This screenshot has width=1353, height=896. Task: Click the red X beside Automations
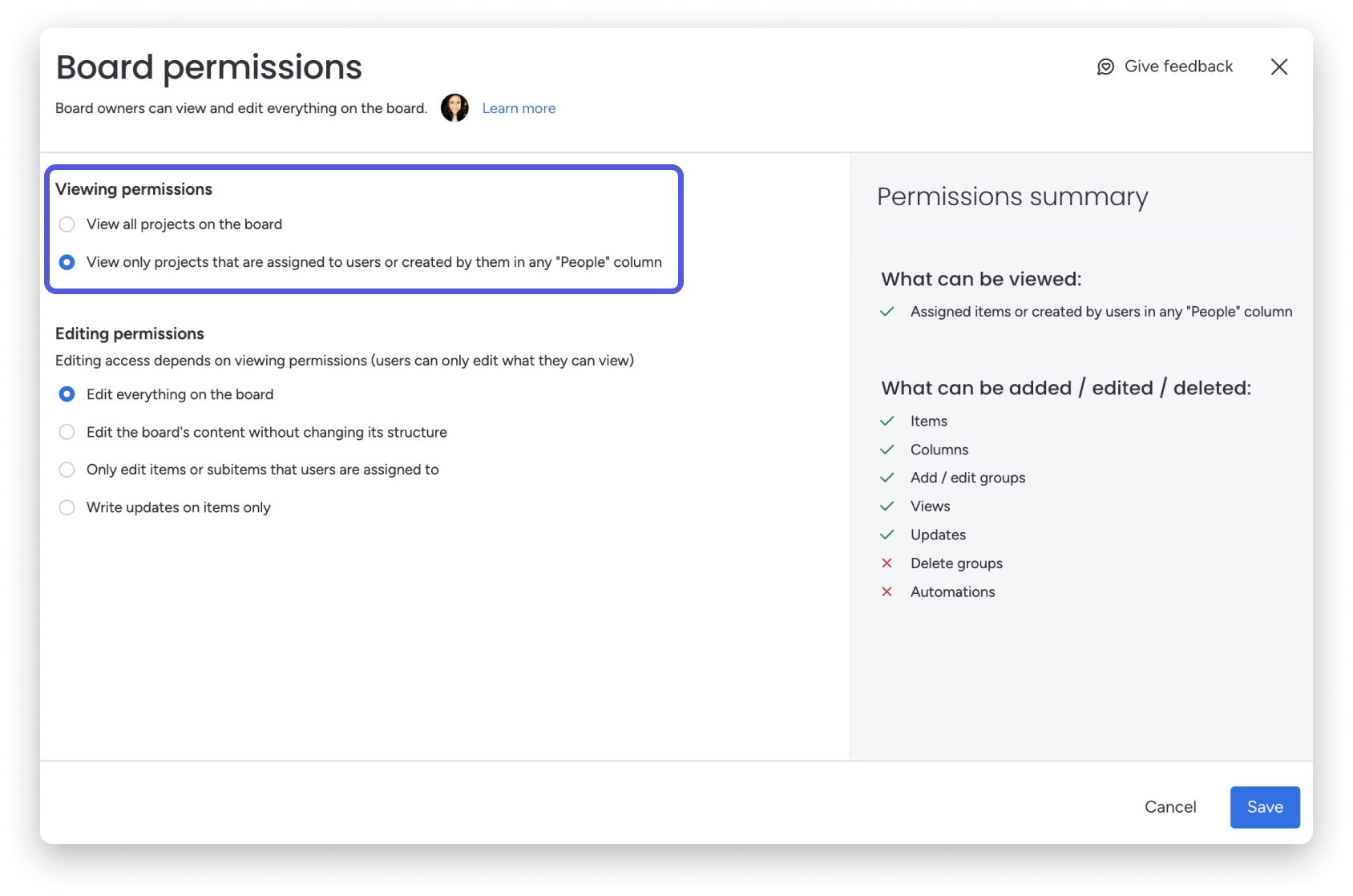tap(888, 591)
